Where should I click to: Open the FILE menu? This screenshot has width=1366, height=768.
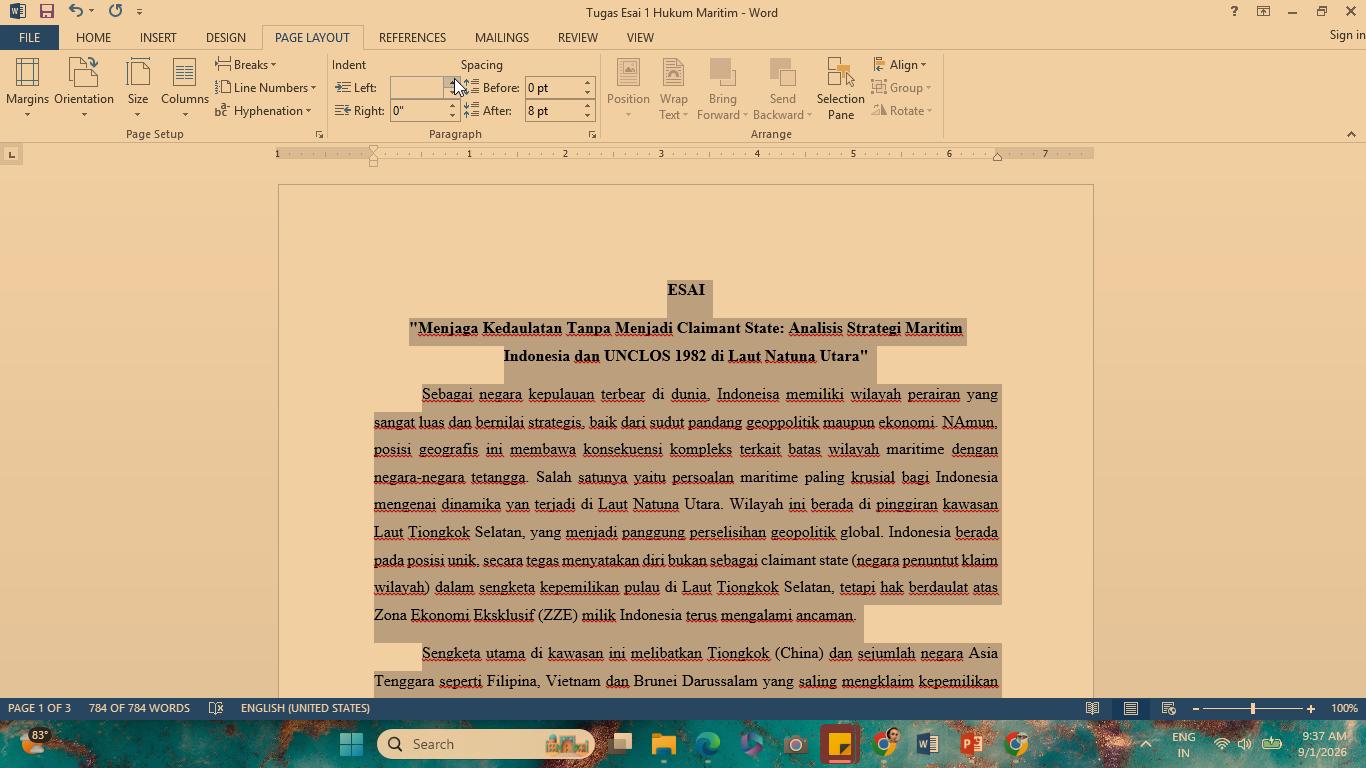tap(29, 37)
